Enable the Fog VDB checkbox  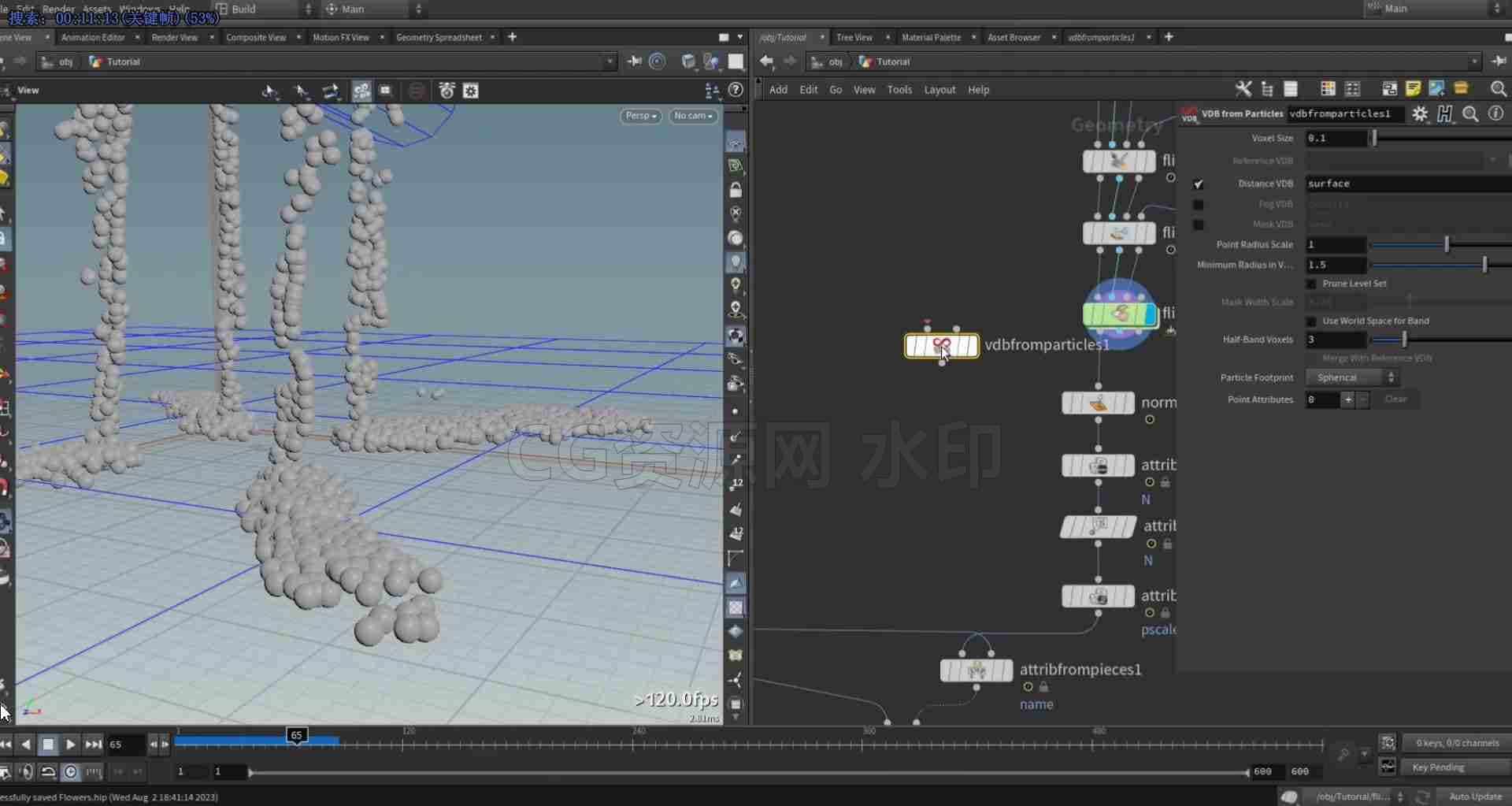(x=1198, y=204)
